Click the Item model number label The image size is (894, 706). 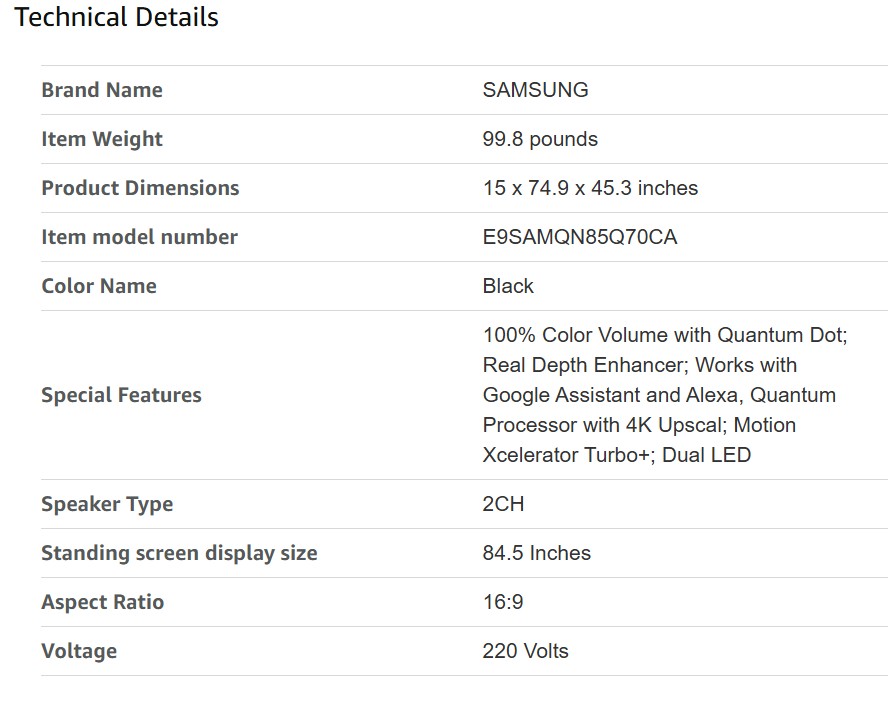[x=139, y=237]
